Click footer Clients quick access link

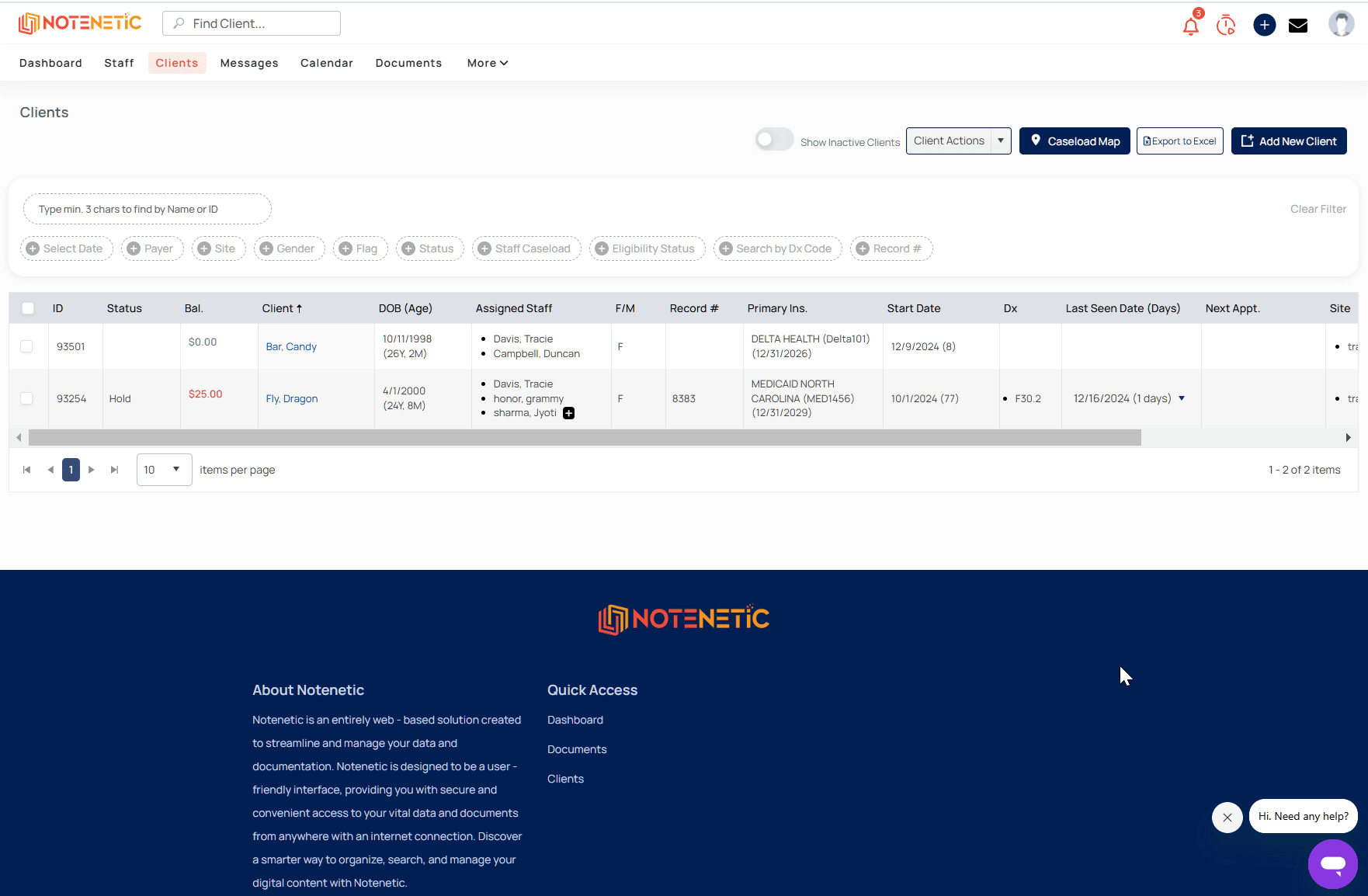coord(565,779)
